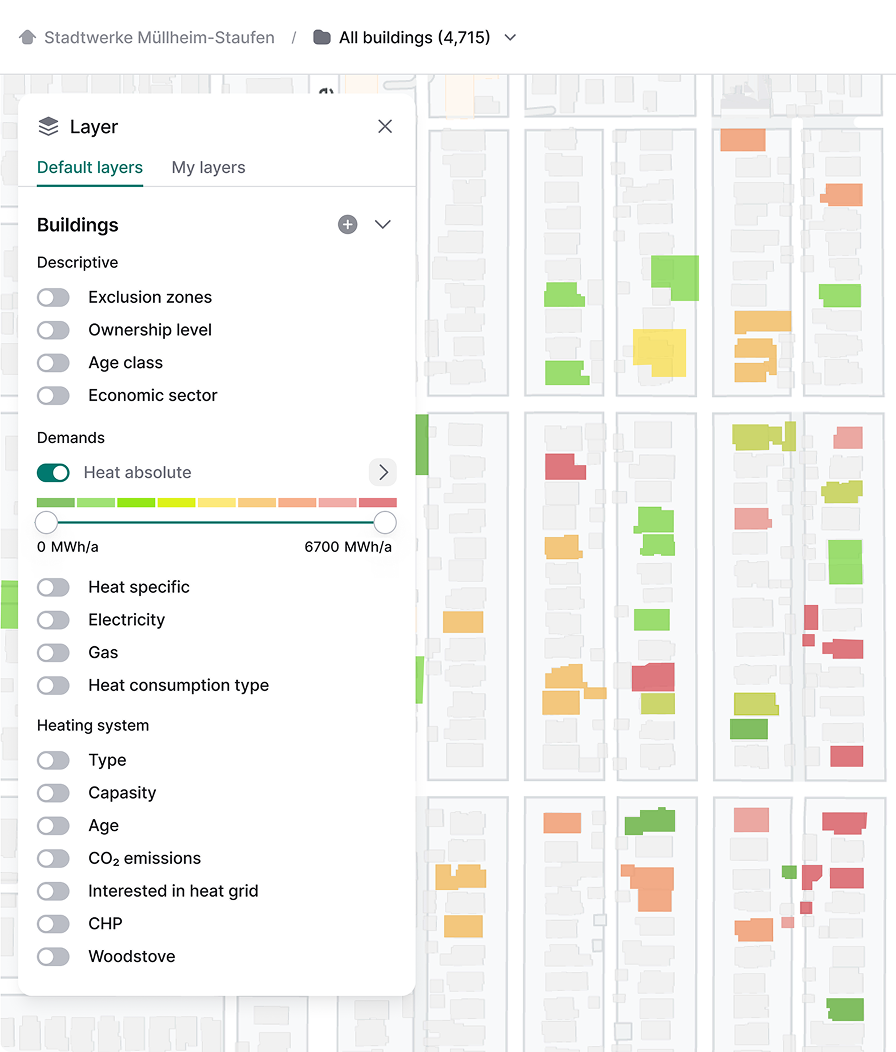
Task: Switch to the My layers tab
Action: click(x=208, y=167)
